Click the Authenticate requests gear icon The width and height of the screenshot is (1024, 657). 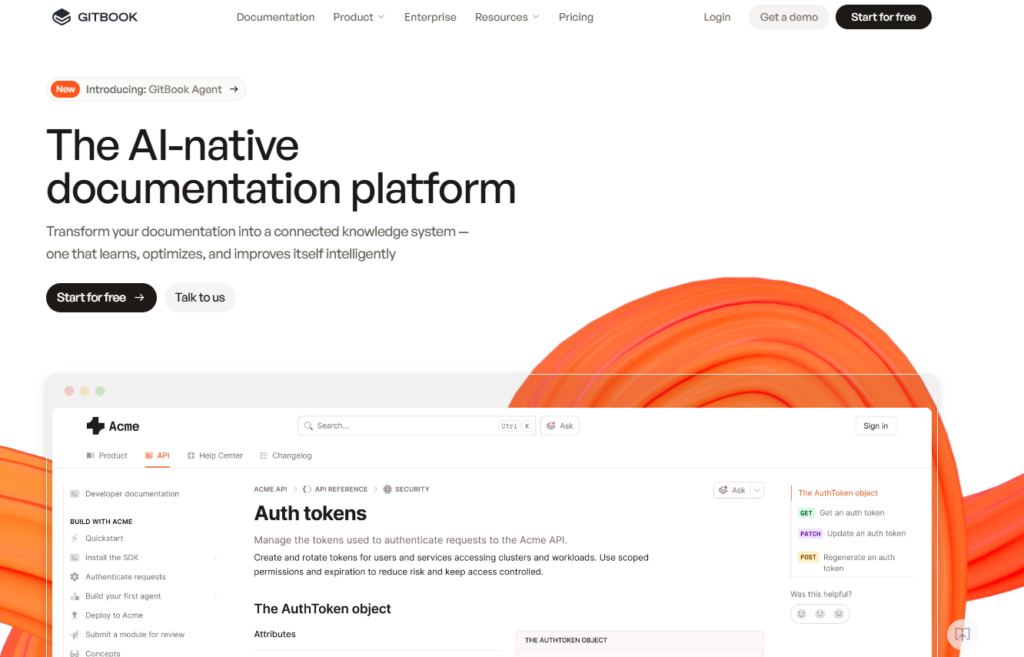coord(75,577)
